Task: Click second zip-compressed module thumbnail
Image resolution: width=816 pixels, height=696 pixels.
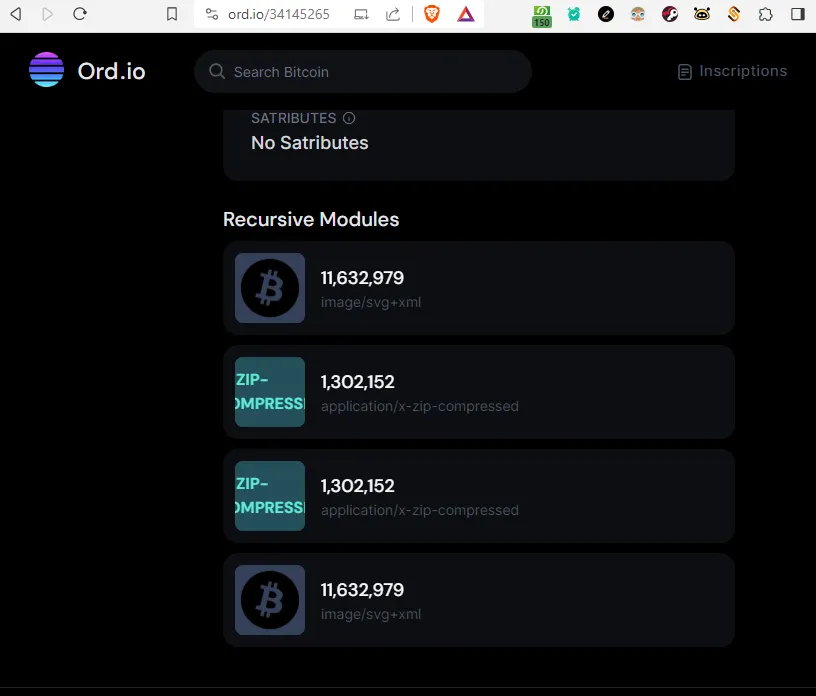Action: [x=270, y=496]
